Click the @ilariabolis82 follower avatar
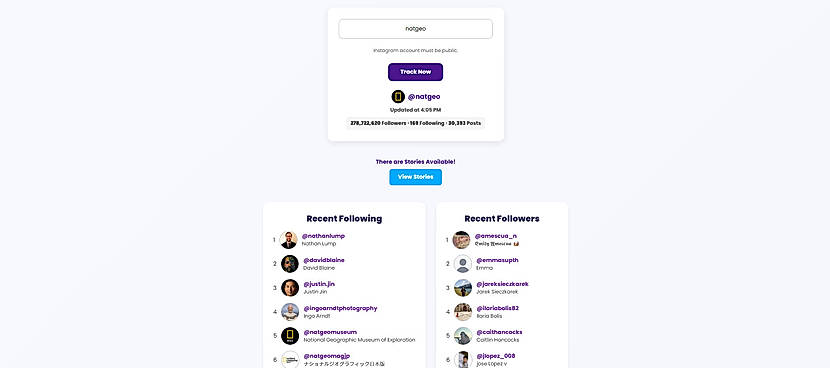The width and height of the screenshot is (830, 368). pyautogui.click(x=463, y=312)
